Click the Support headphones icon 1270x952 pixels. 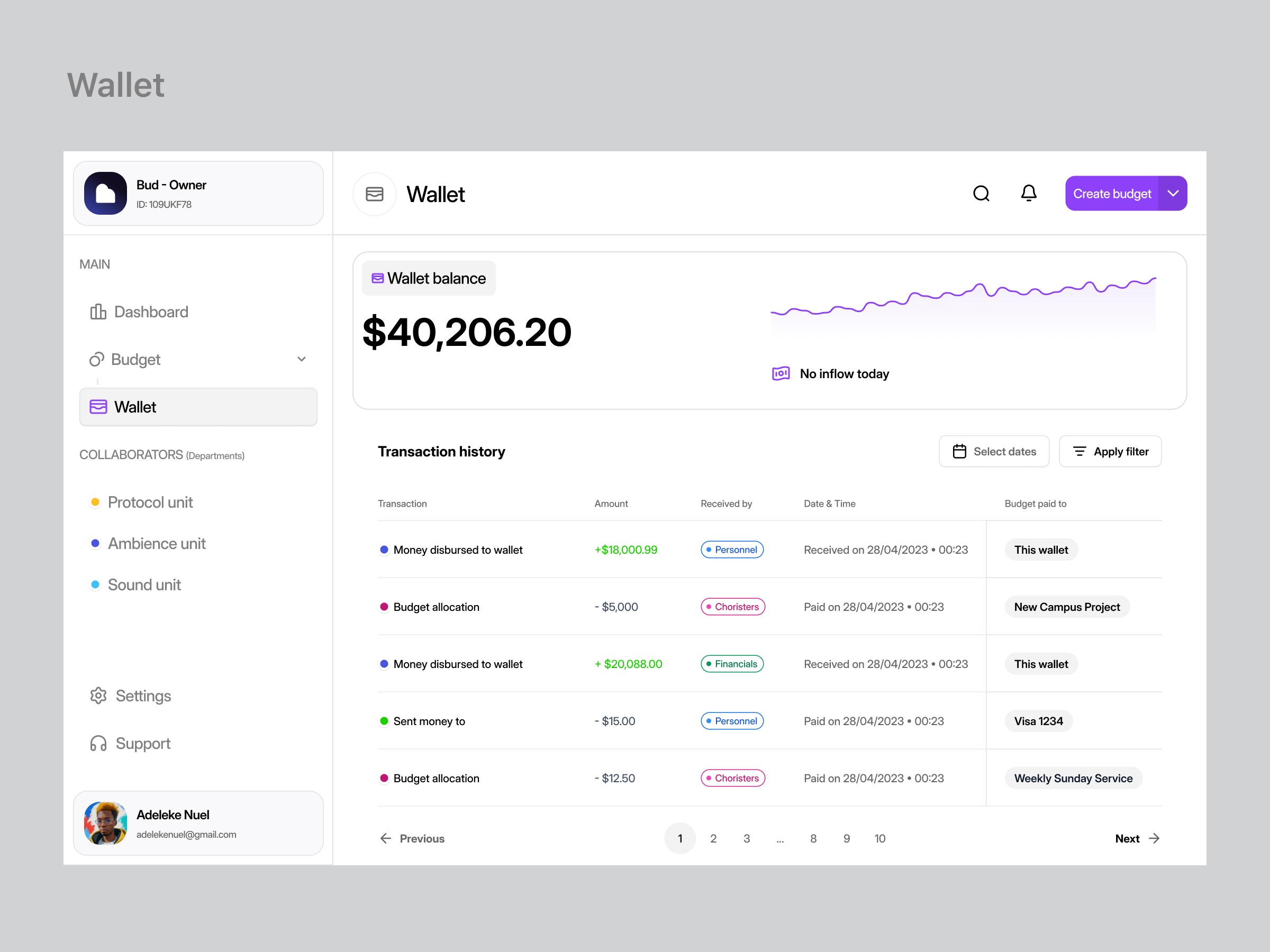tap(98, 743)
